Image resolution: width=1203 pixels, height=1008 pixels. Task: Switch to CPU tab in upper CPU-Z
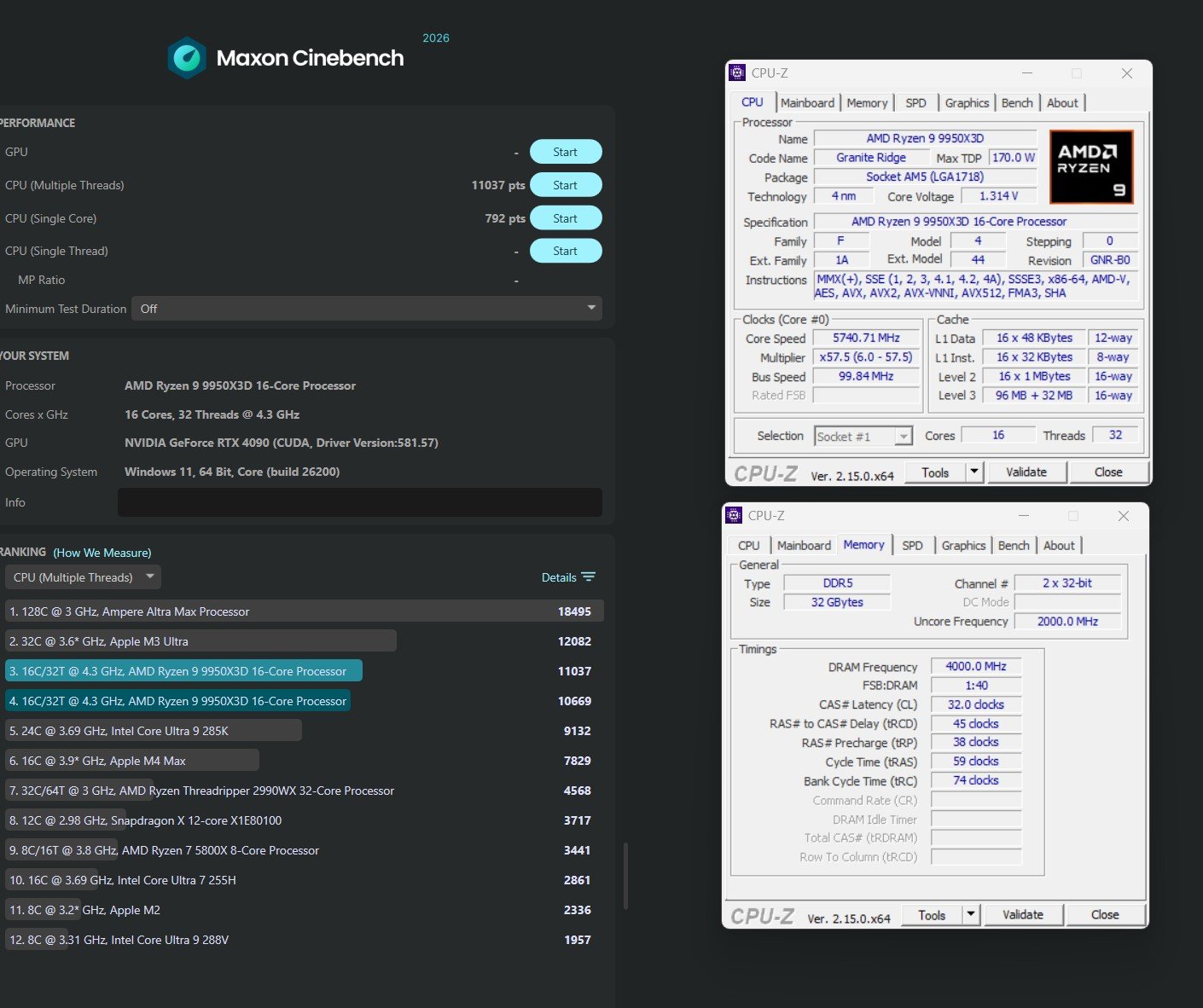click(x=753, y=102)
